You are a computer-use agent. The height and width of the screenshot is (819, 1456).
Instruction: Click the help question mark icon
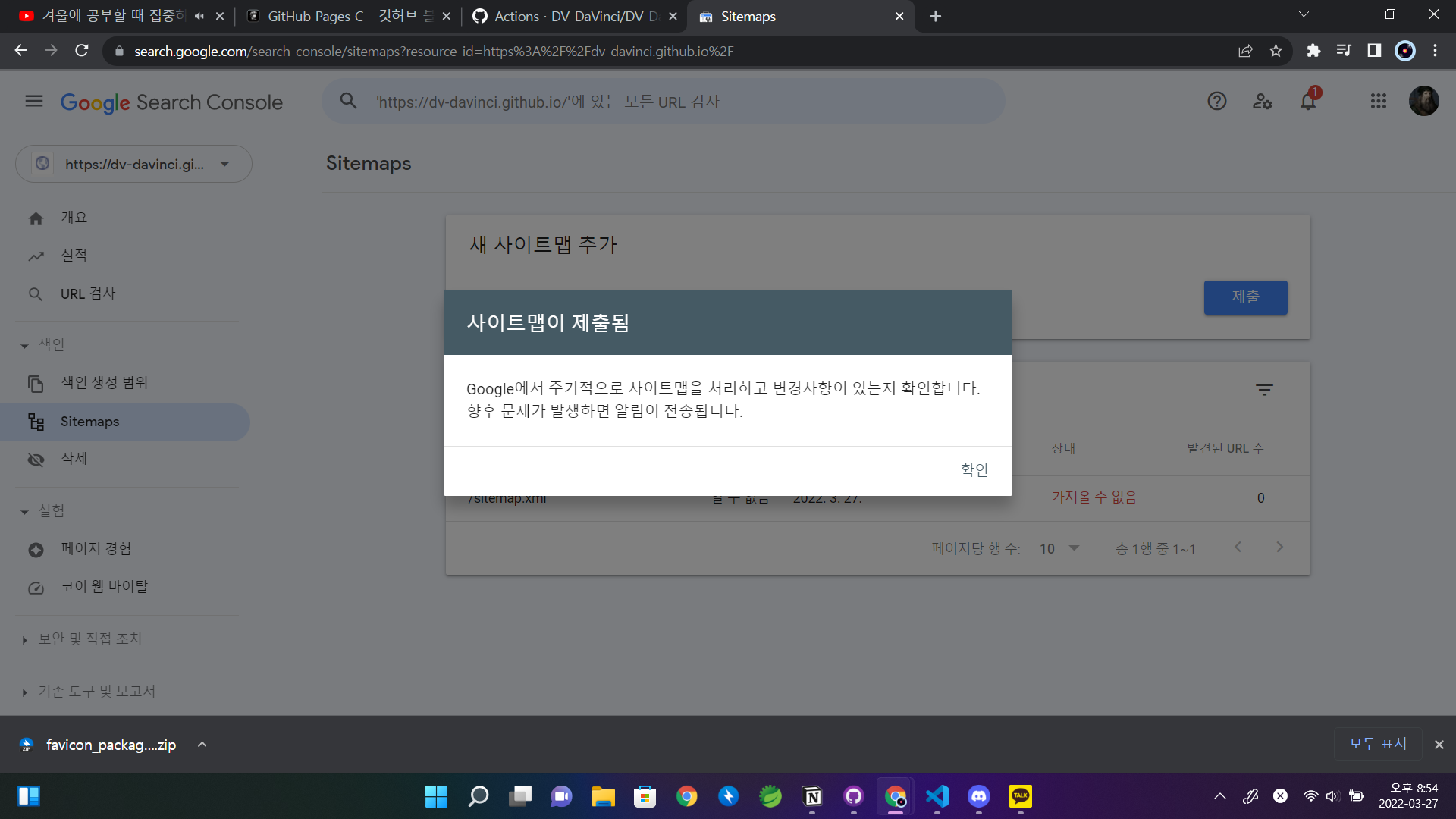coord(1217,101)
